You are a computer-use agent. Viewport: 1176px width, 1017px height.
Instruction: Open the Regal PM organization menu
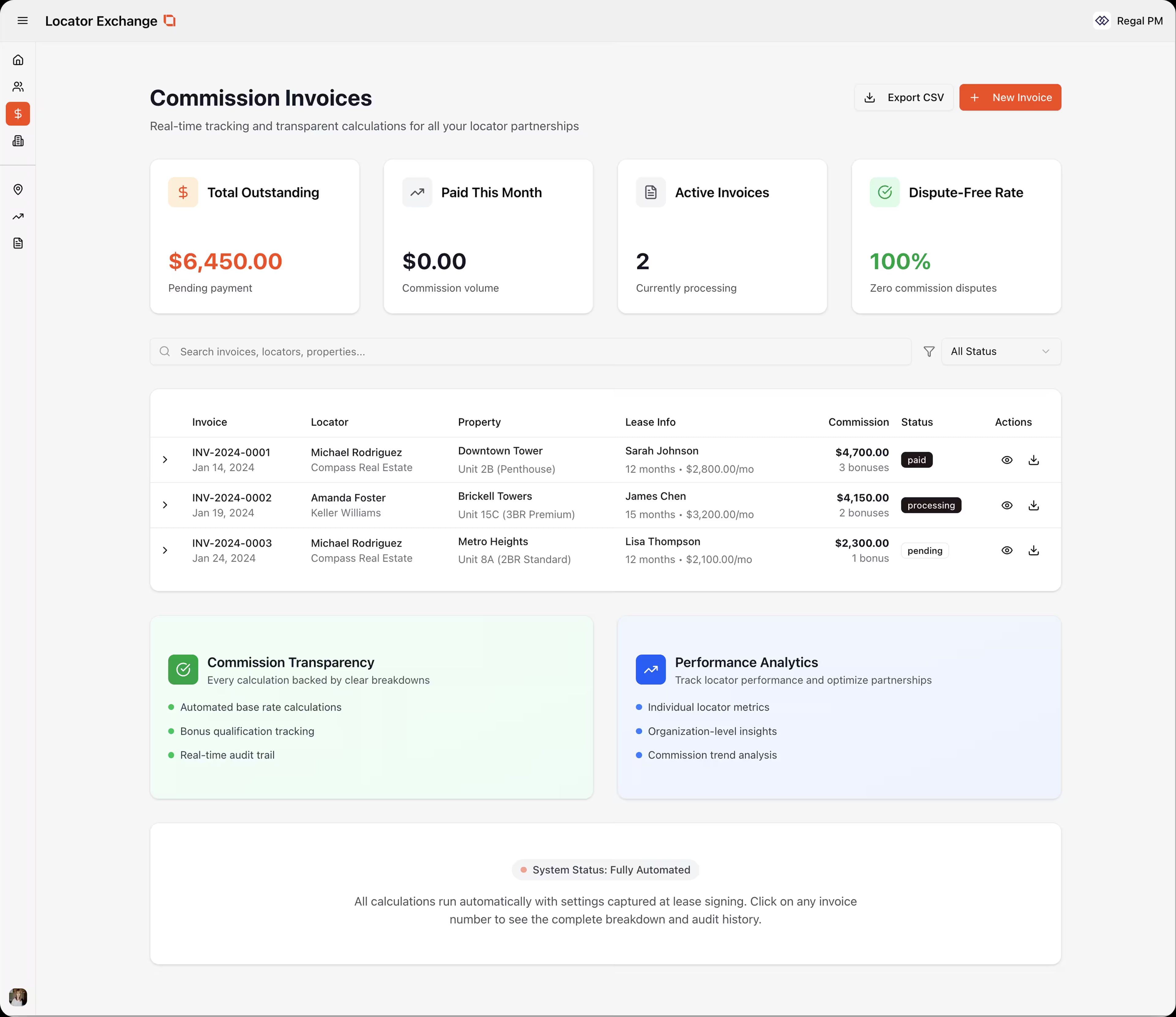click(x=1128, y=21)
